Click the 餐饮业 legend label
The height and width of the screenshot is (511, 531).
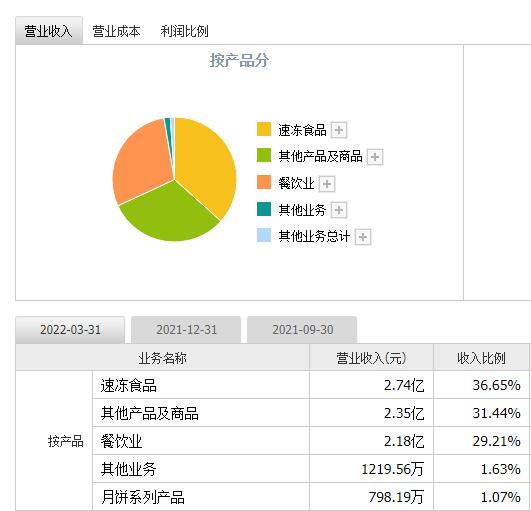coord(296,183)
